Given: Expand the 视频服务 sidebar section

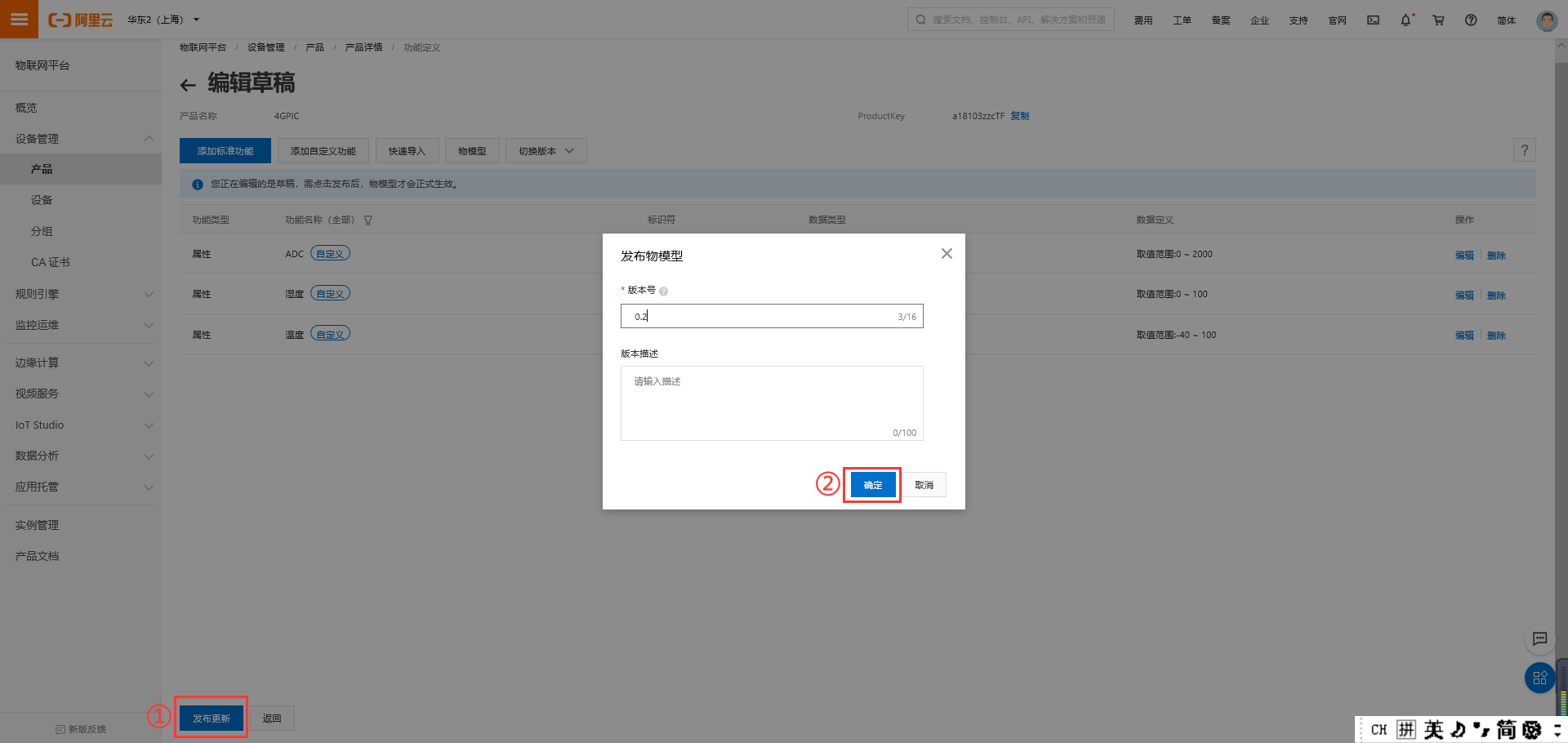Looking at the screenshot, I should pyautogui.click(x=149, y=394).
